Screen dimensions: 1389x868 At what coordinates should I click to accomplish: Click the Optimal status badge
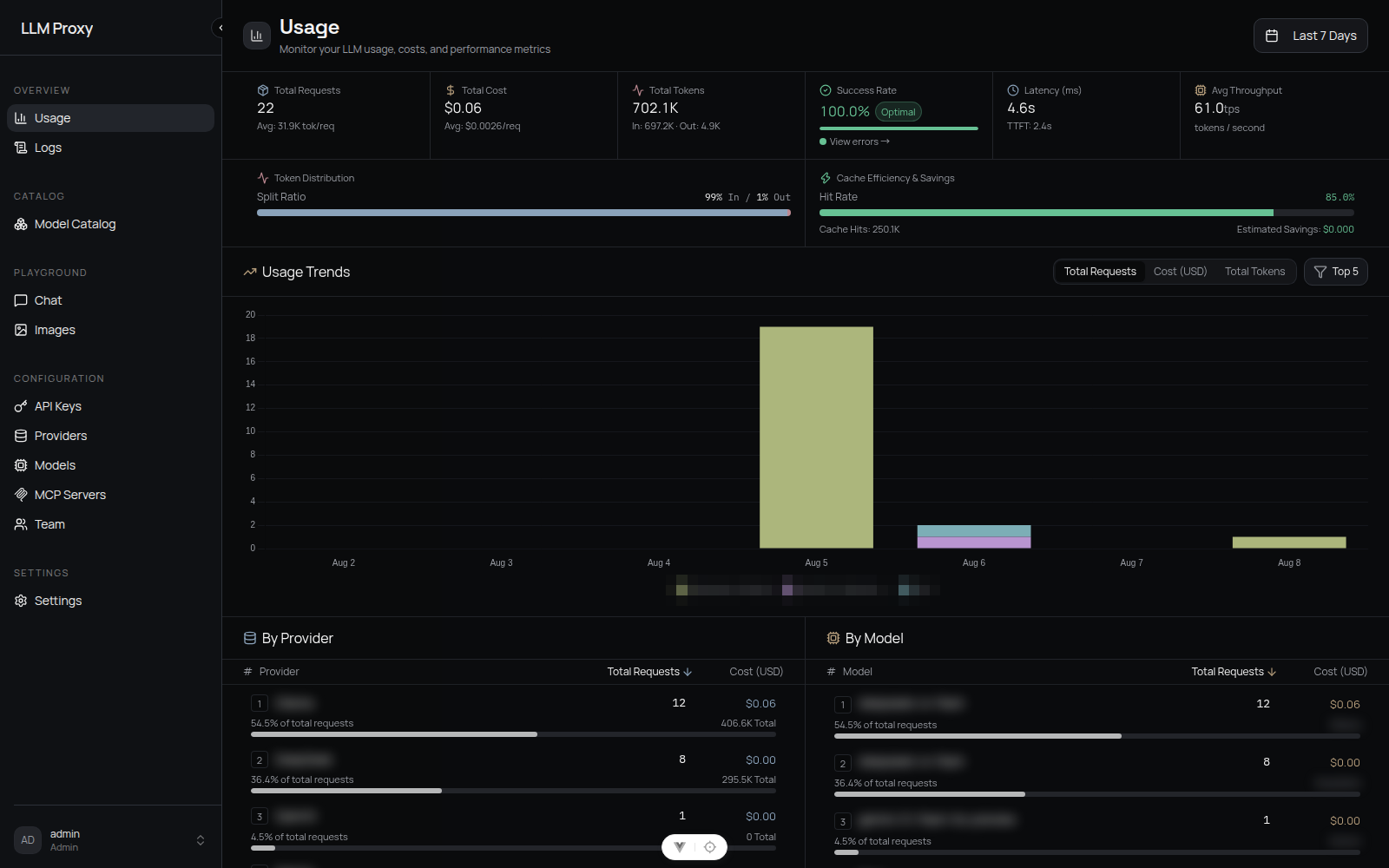tap(899, 112)
